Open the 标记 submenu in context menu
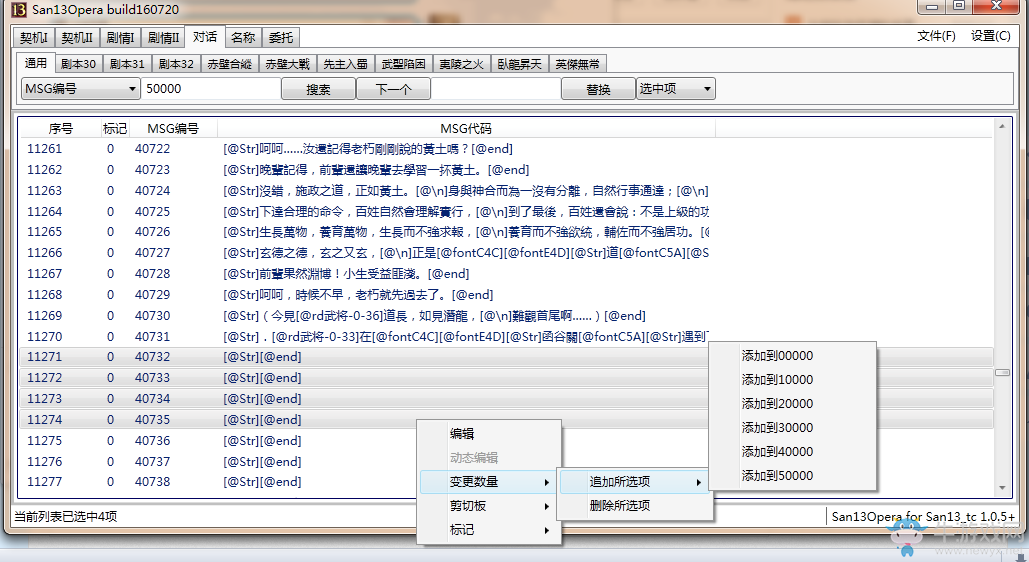 coord(489,530)
